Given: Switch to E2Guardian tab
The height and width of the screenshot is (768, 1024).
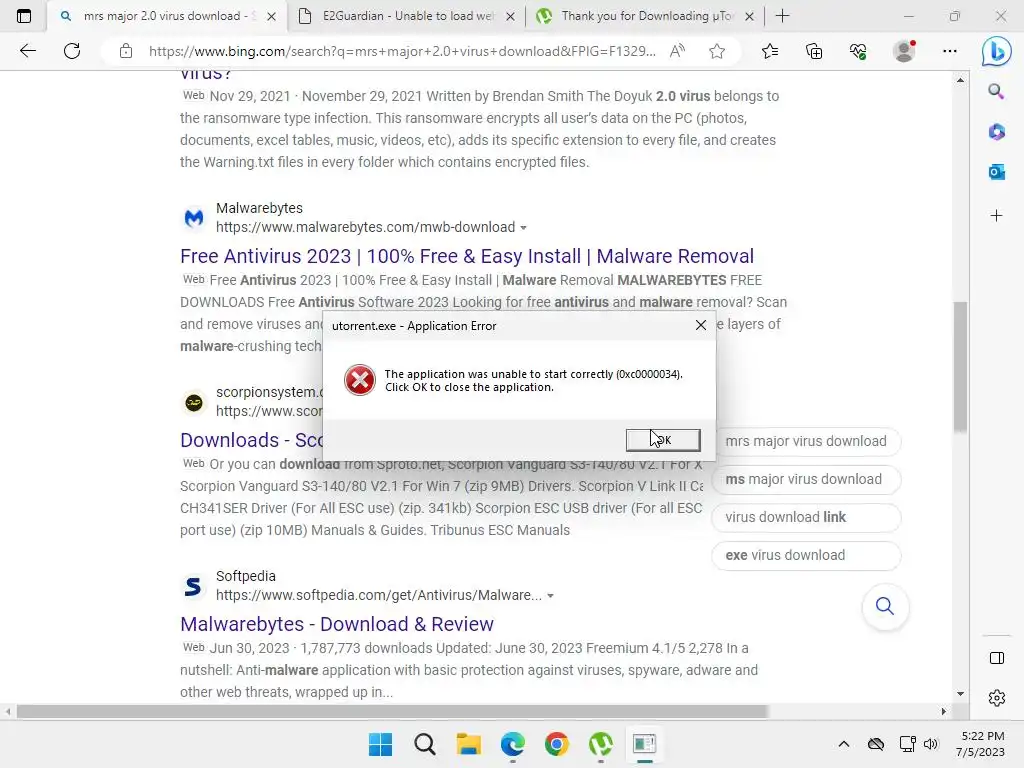Looking at the screenshot, I should [x=408, y=16].
